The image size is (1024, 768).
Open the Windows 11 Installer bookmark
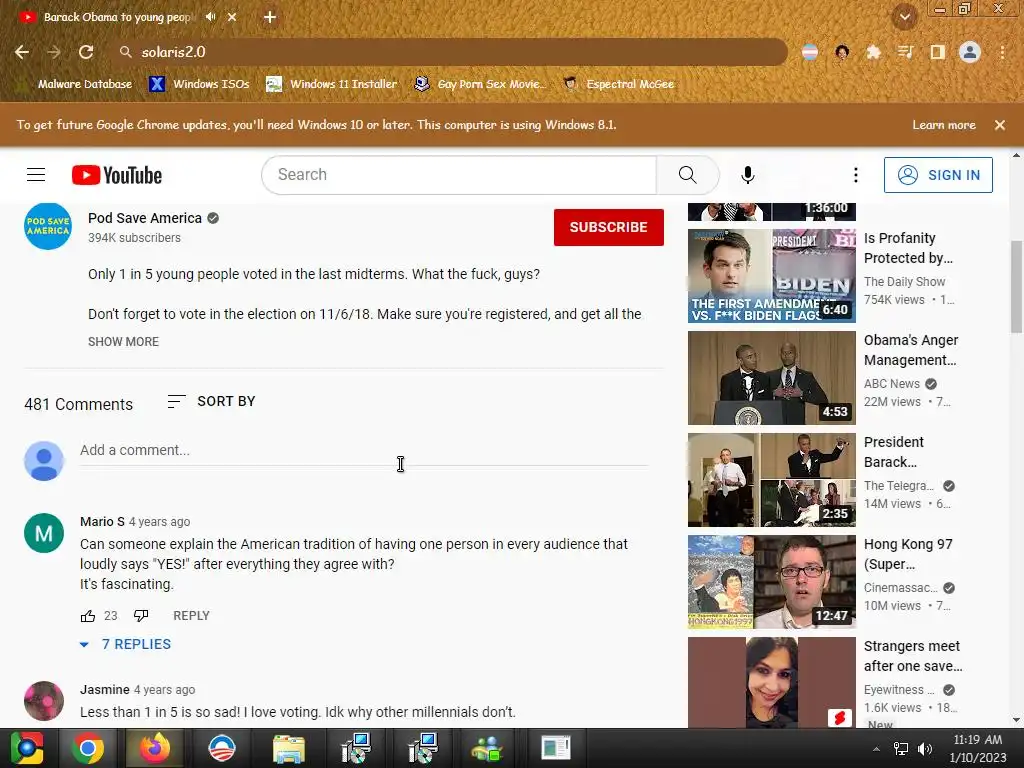332,84
